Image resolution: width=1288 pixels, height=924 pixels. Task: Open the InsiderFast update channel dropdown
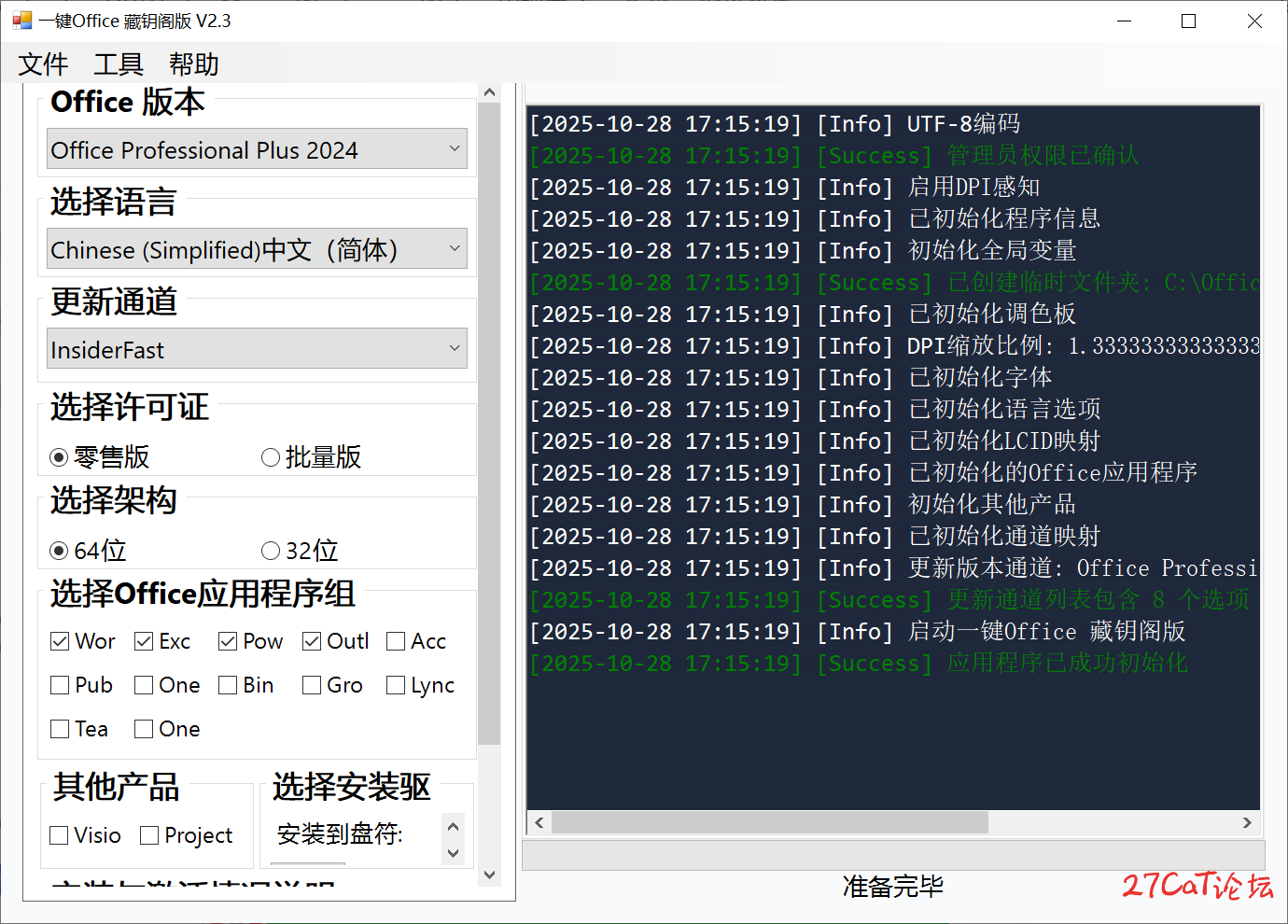point(257,349)
